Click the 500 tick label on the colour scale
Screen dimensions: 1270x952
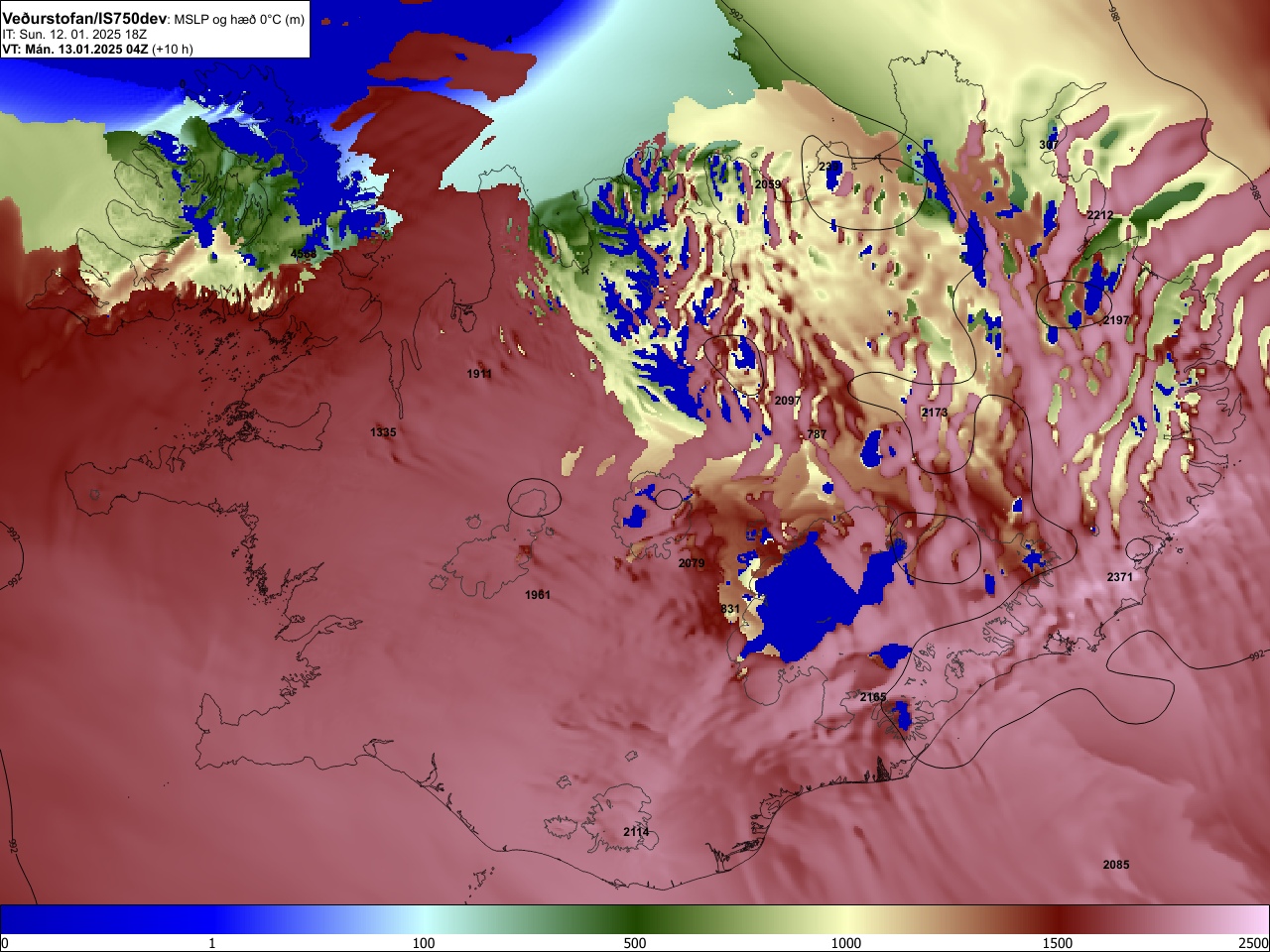click(x=635, y=943)
